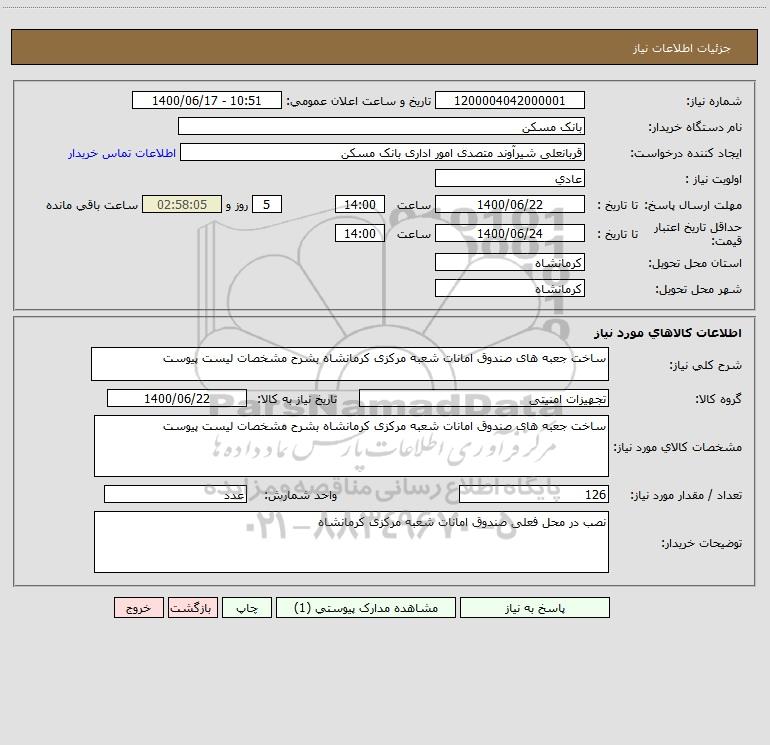Click the استان محل تحویل label
770x745 pixels.
coord(695,264)
